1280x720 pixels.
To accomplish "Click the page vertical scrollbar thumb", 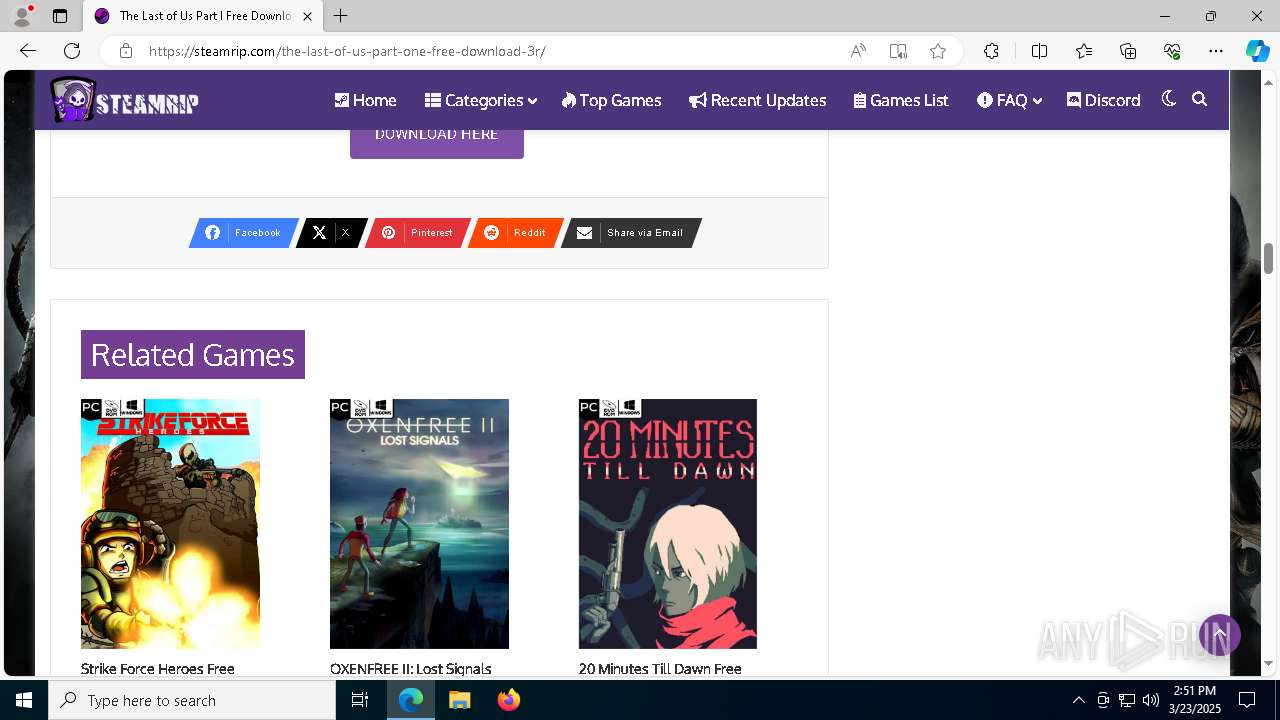I will tap(1269, 258).
